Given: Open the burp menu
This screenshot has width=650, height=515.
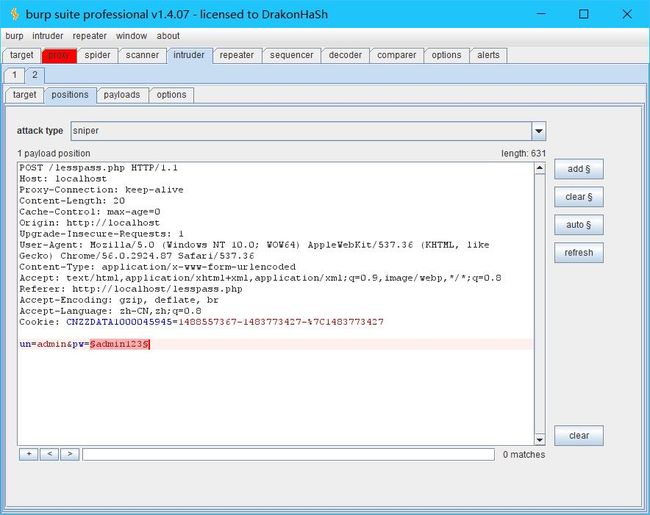Looking at the screenshot, I should coord(14,36).
